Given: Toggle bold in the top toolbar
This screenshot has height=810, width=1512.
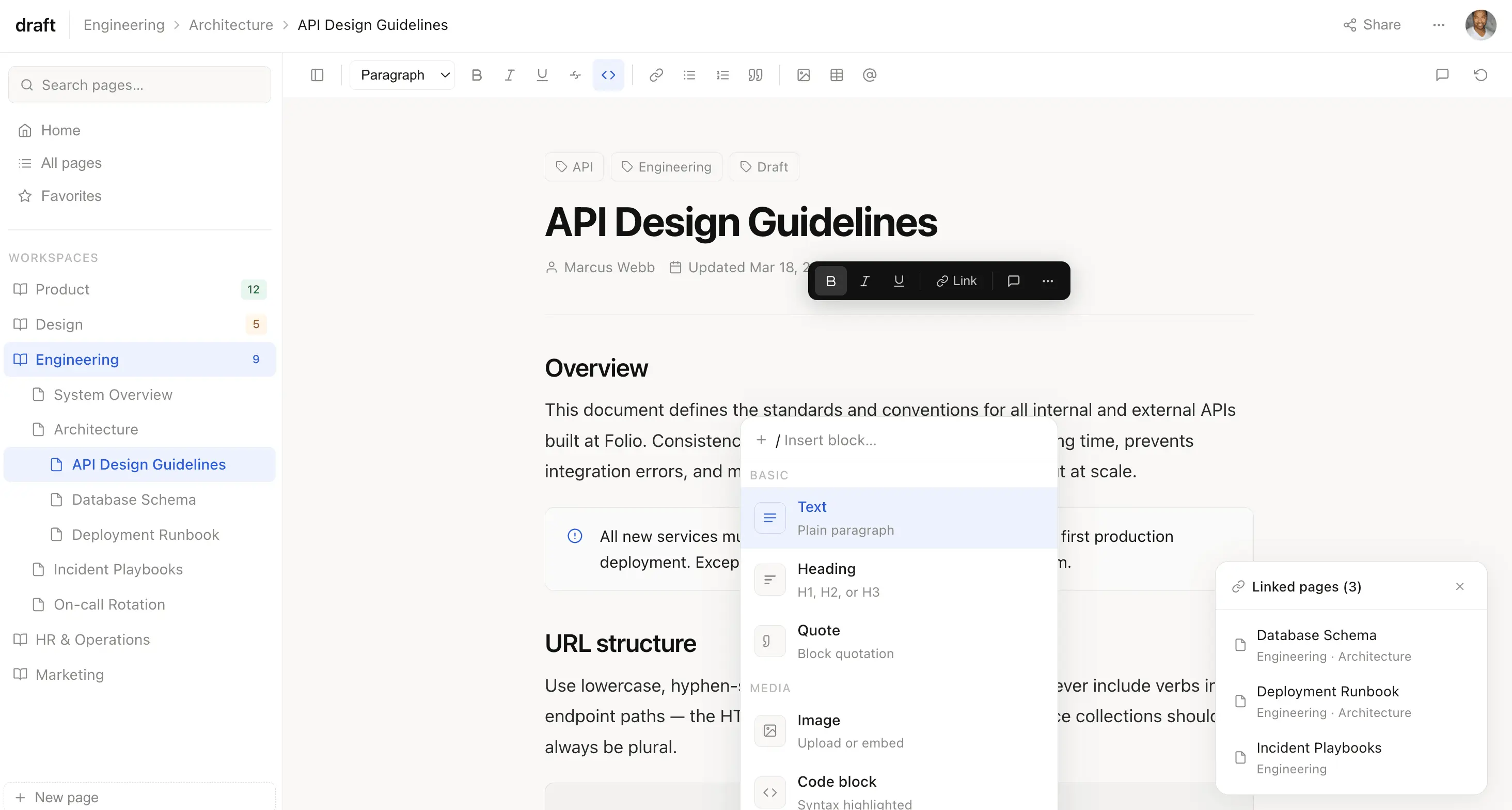Looking at the screenshot, I should pos(477,75).
